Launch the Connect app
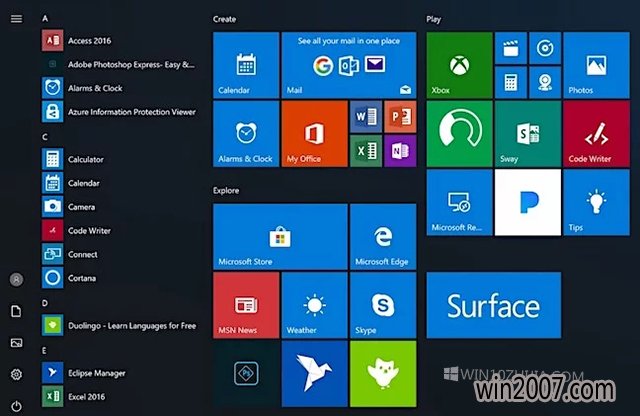 [121, 254]
